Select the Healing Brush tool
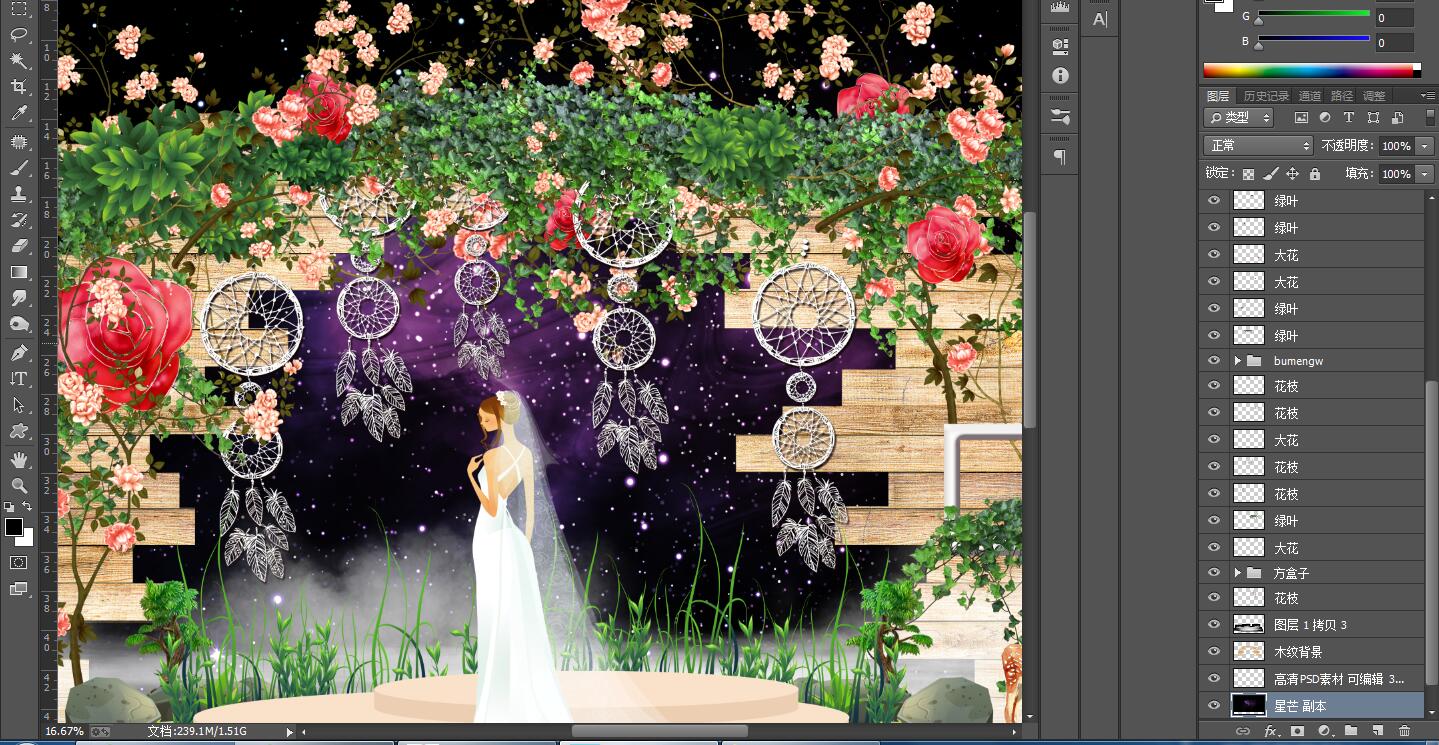 [19, 143]
